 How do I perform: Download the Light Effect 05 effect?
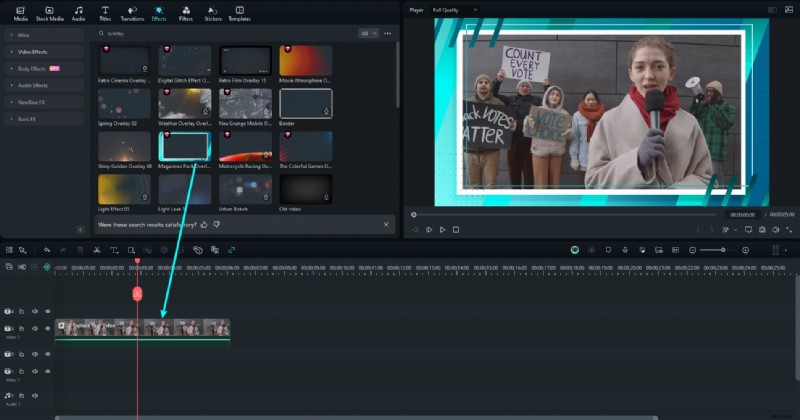click(x=145, y=197)
